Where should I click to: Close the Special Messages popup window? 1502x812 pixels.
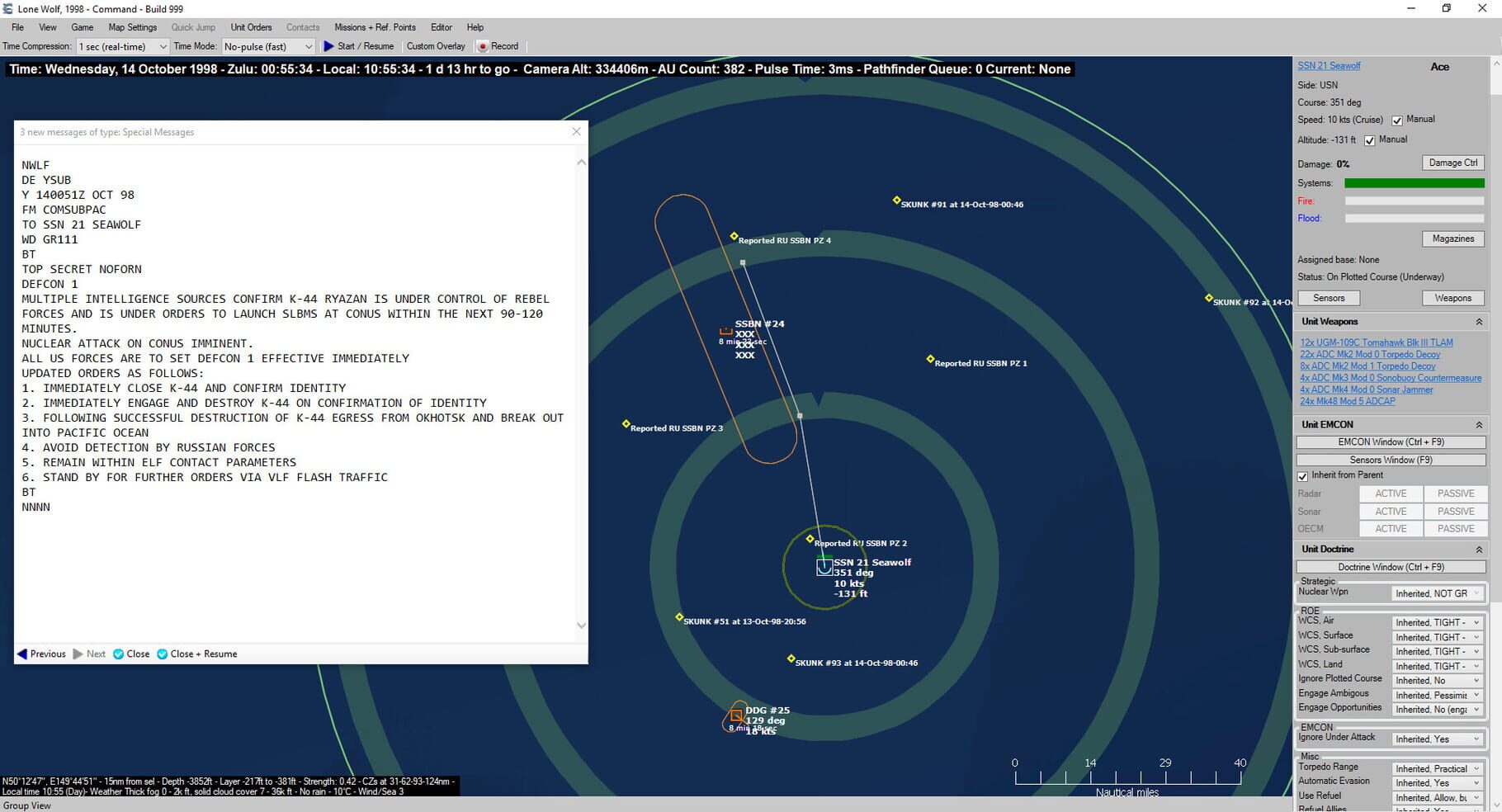576,131
